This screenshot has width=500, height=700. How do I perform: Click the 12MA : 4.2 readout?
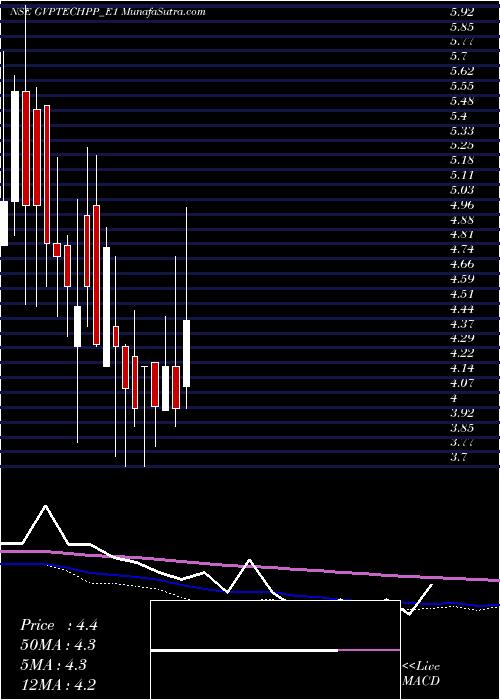(58, 685)
